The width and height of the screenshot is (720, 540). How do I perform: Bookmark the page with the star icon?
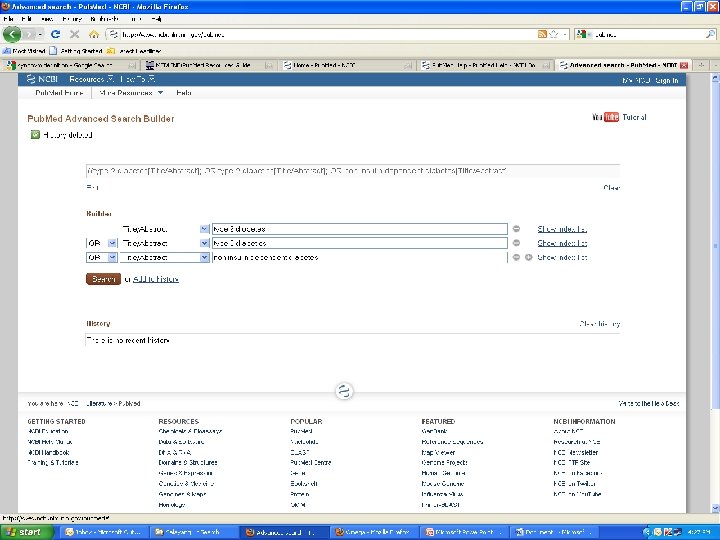tap(554, 34)
